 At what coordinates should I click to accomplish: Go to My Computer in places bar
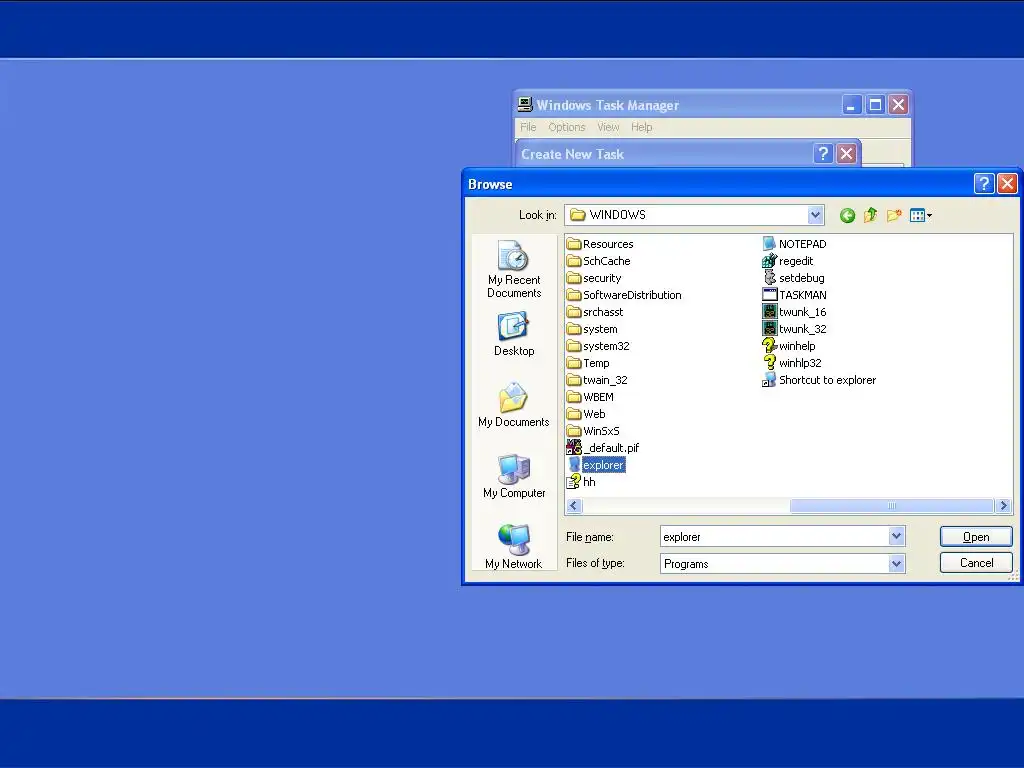[514, 476]
